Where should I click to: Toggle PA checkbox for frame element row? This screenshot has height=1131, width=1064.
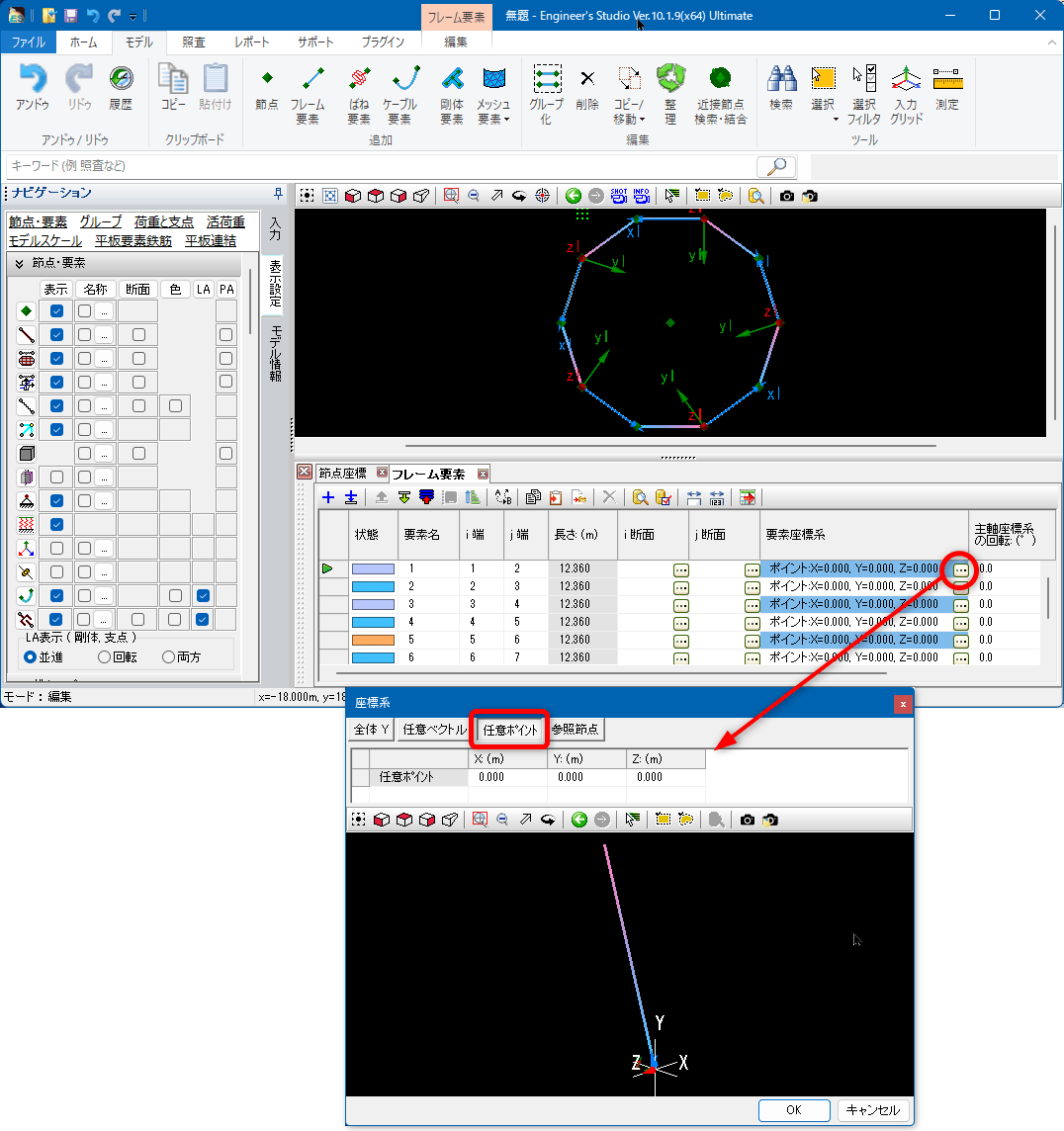tap(225, 335)
